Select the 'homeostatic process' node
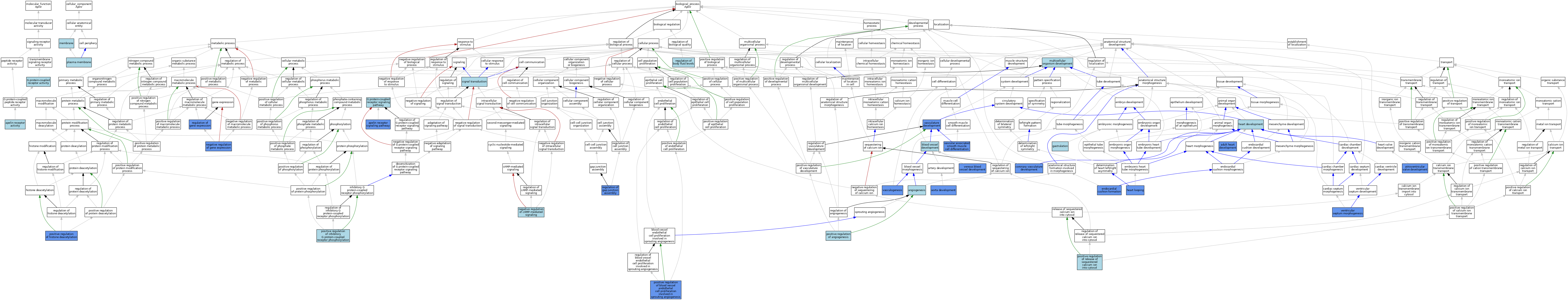The height and width of the screenshot is (300, 1568). pyautogui.click(x=872, y=24)
